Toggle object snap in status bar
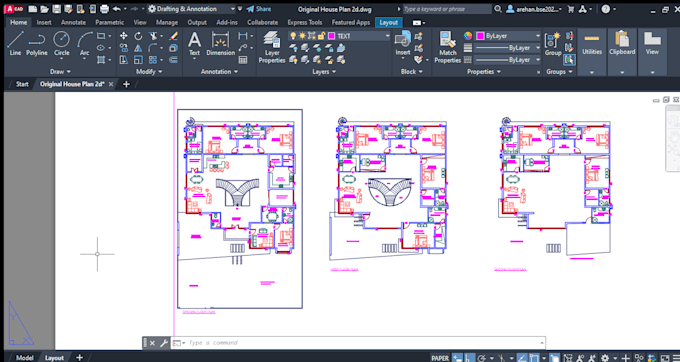 pyautogui.click(x=535, y=358)
